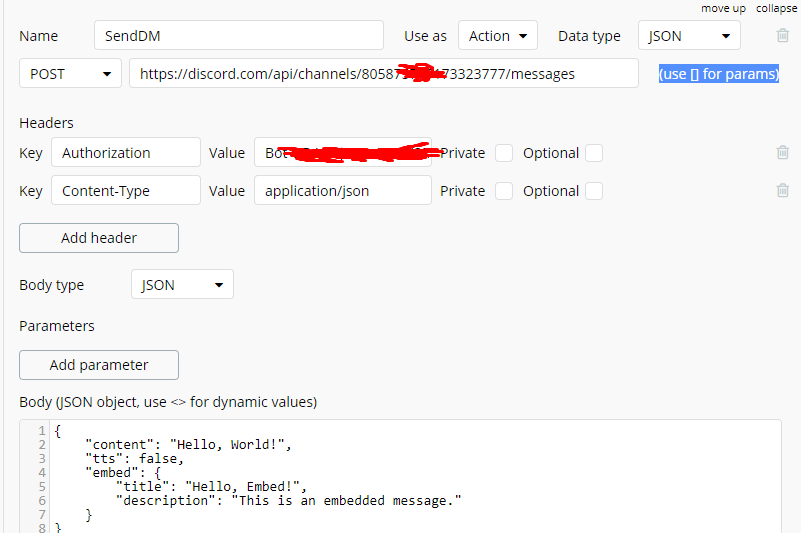Image resolution: width=801 pixels, height=533 pixels.
Task: Open the Use as Action dropdown
Action: (498, 35)
